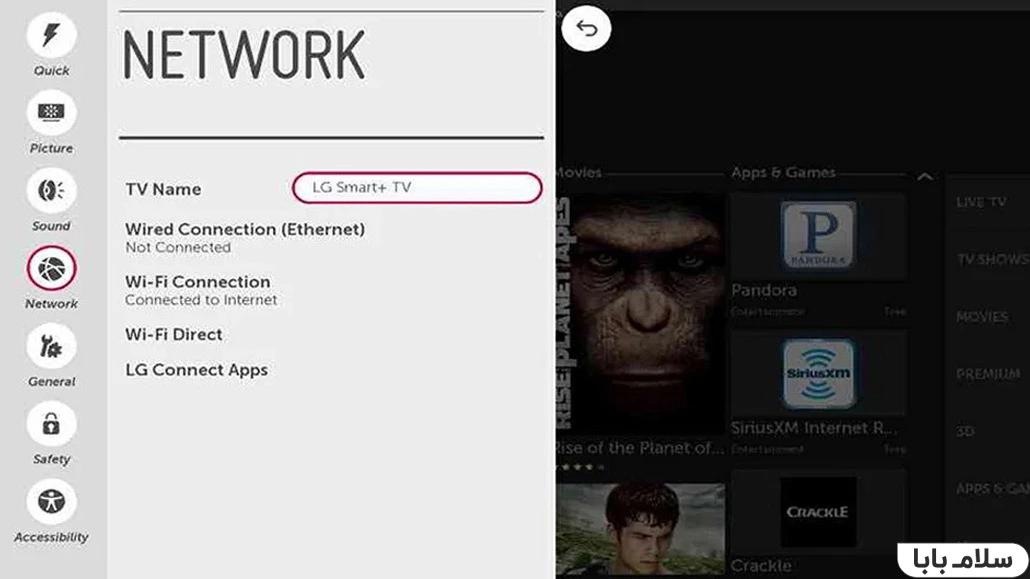Edit the TV Name field
The image size is (1030, 579).
tap(416, 188)
